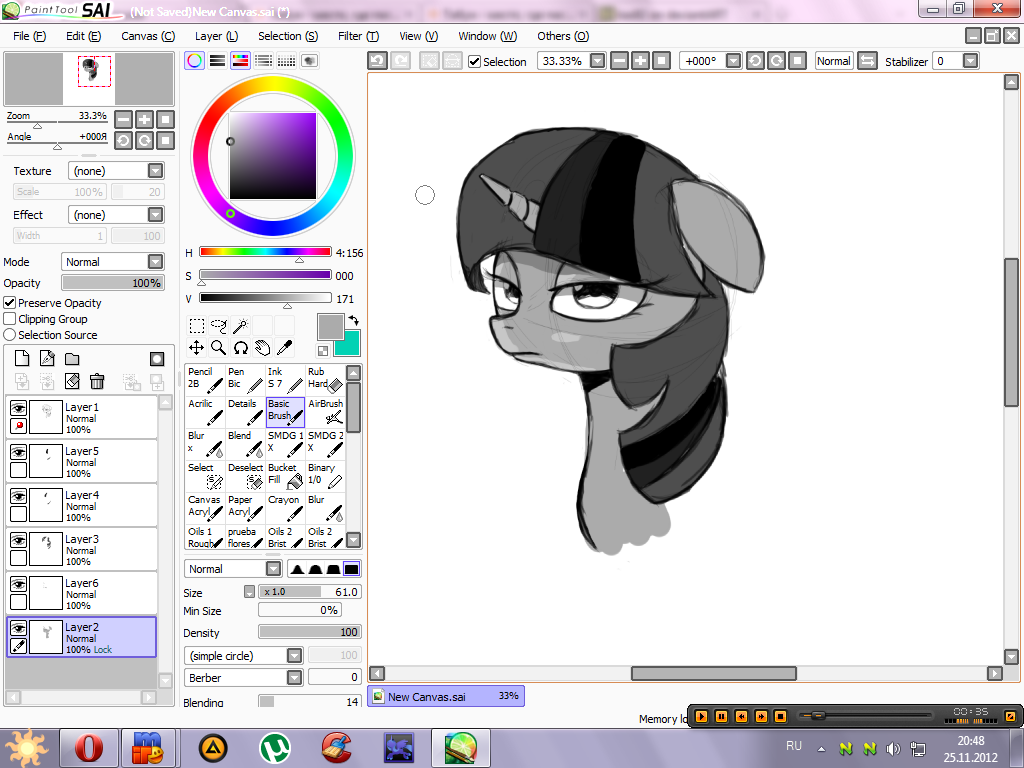Image resolution: width=1024 pixels, height=768 pixels.
Task: Choose the Pen Bic brush
Action: coord(245,379)
